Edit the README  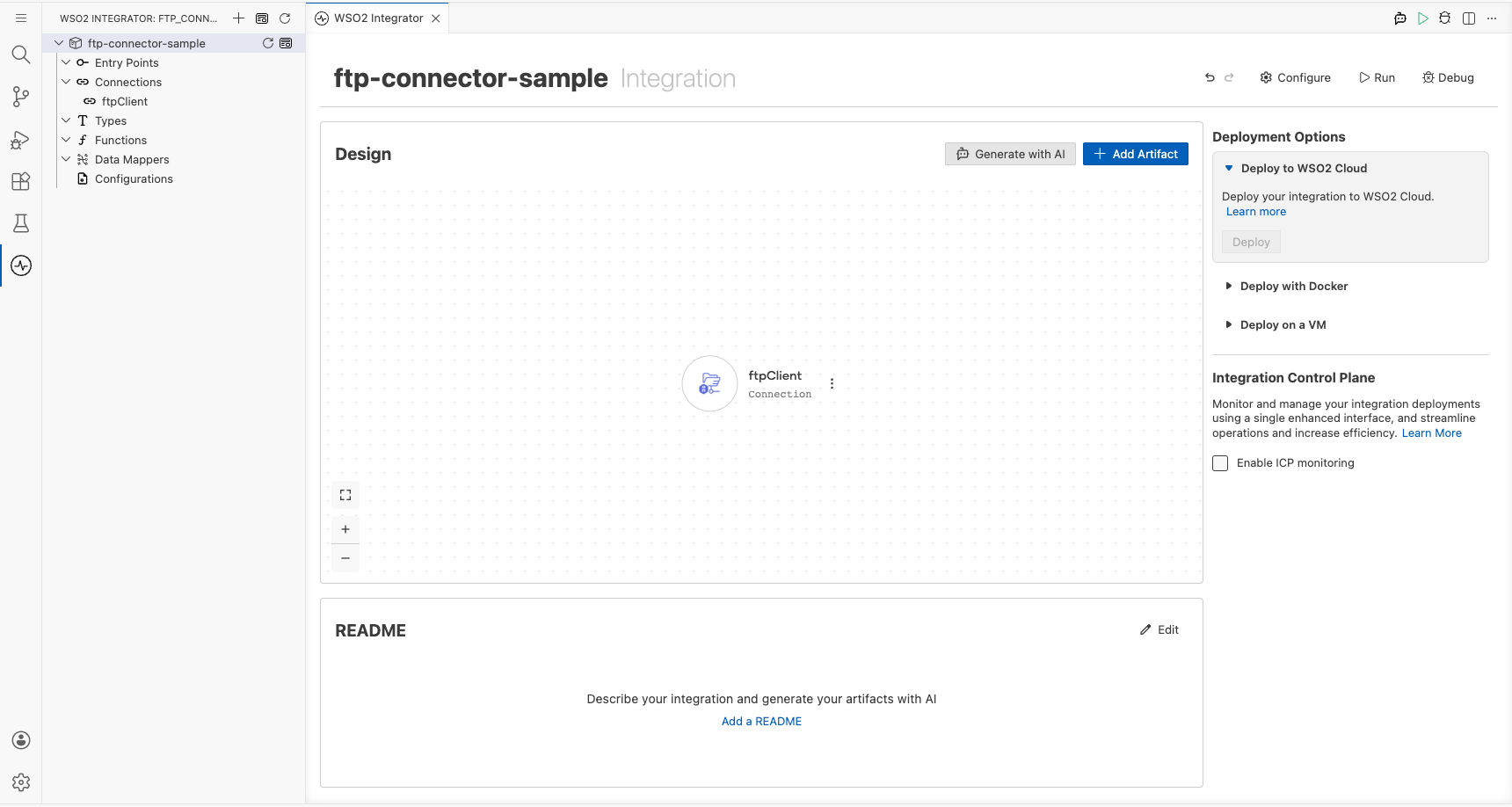click(1159, 629)
